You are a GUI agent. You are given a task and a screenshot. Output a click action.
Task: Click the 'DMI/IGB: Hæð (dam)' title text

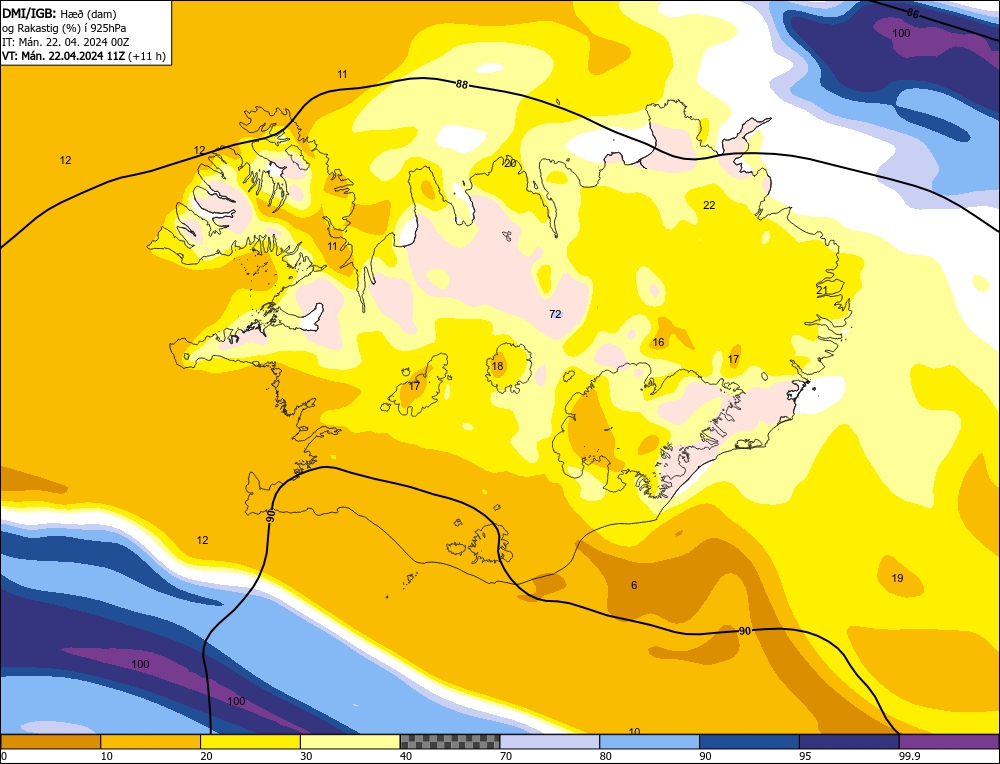tap(59, 13)
